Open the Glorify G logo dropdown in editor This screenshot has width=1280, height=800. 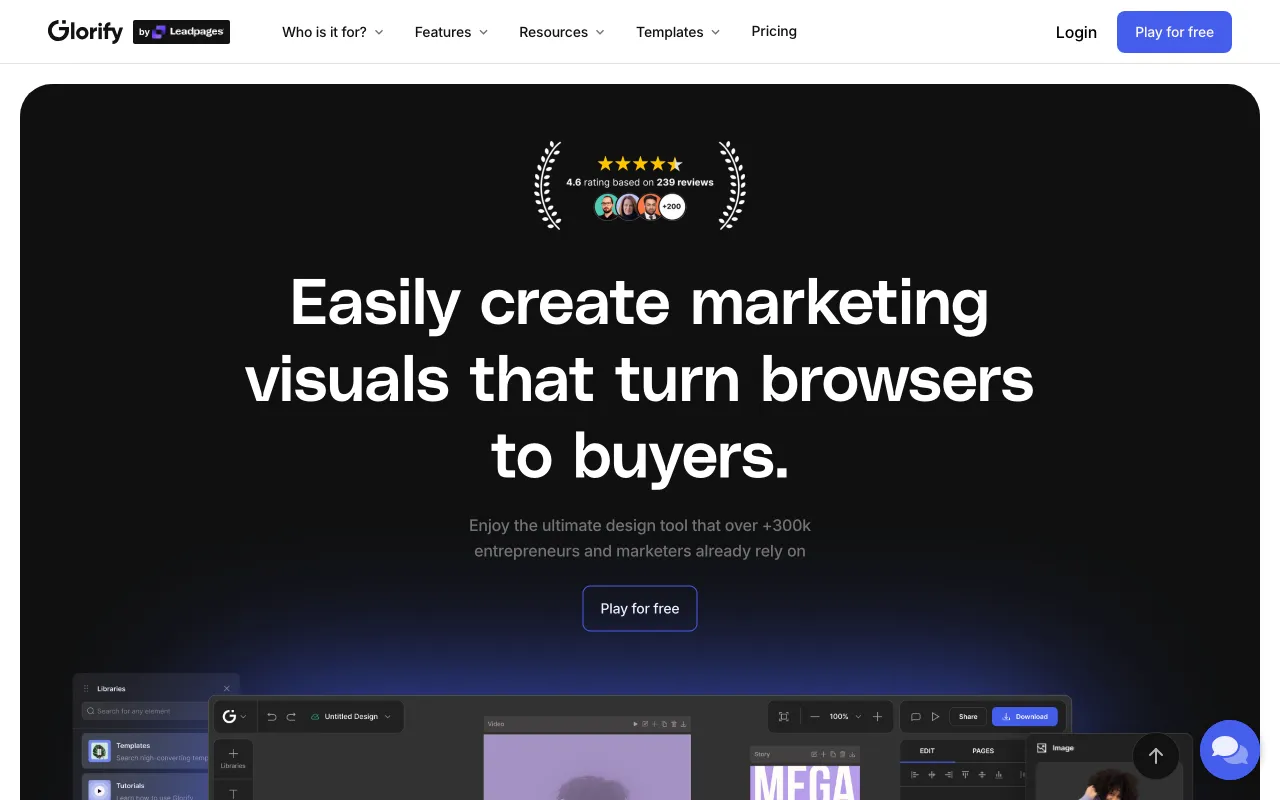tap(234, 717)
